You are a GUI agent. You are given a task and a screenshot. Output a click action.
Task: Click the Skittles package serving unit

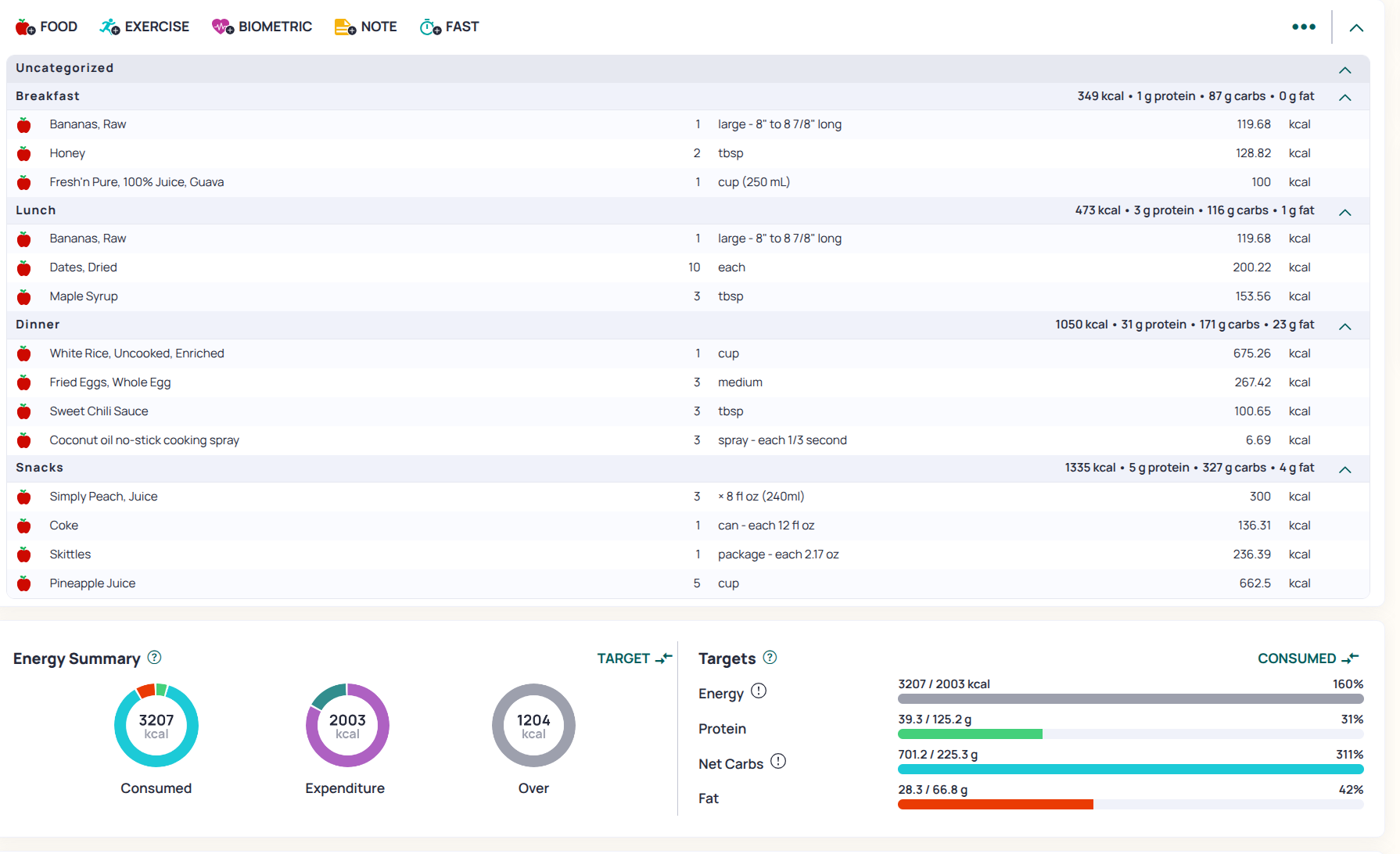coord(778,554)
